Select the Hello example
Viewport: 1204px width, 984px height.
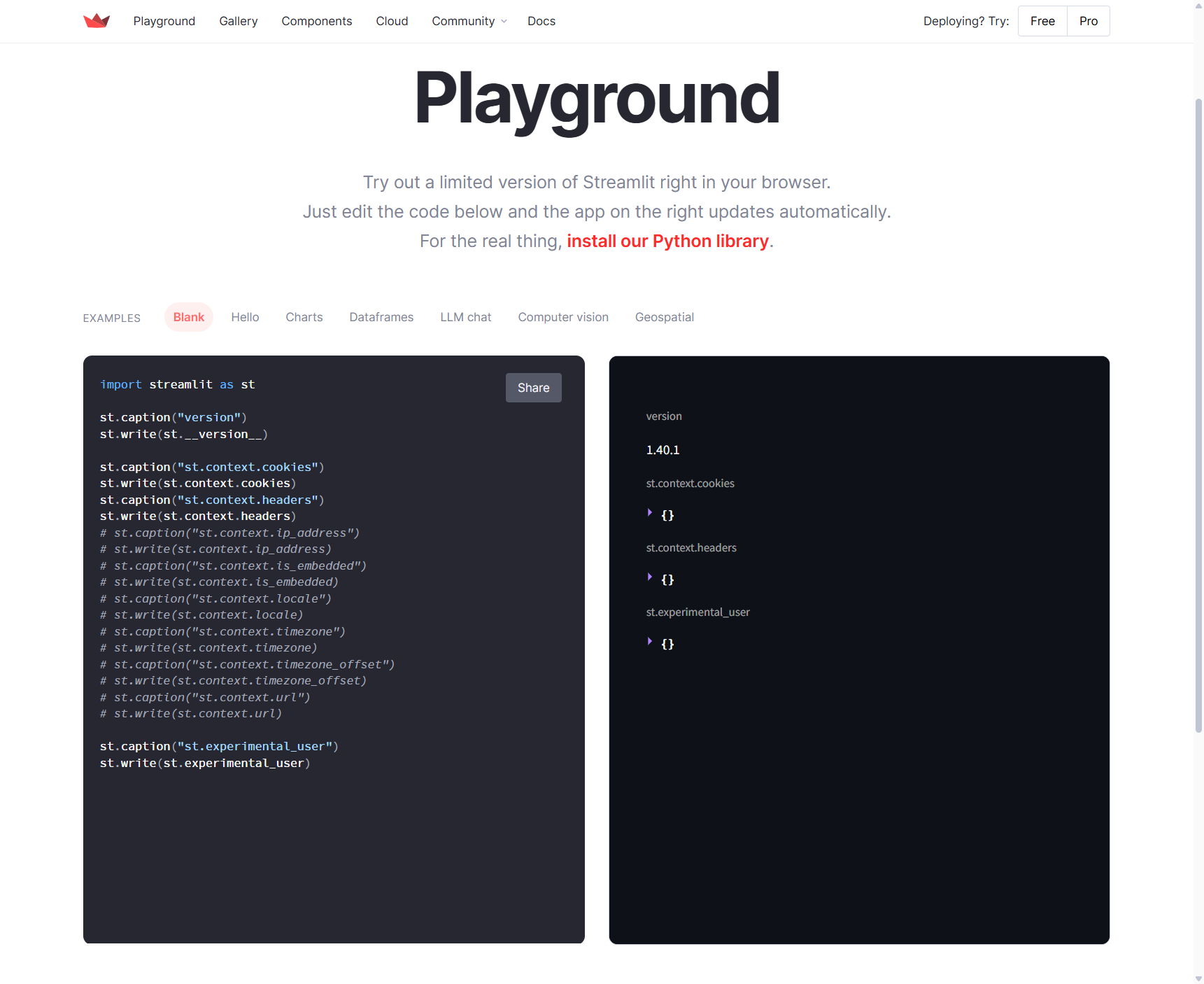tap(245, 317)
